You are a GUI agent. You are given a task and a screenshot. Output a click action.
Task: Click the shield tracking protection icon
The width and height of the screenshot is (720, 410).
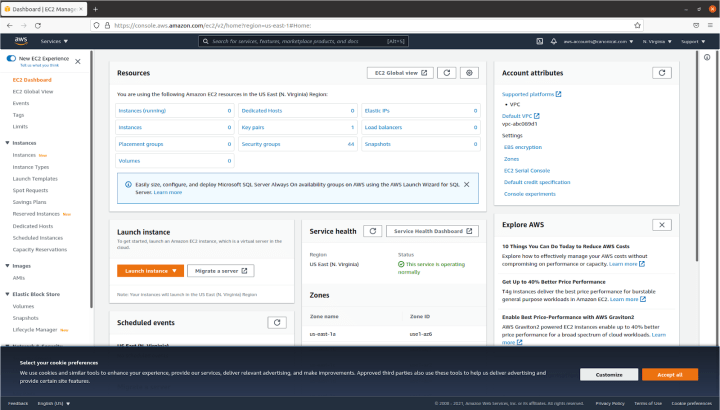(x=96, y=26)
